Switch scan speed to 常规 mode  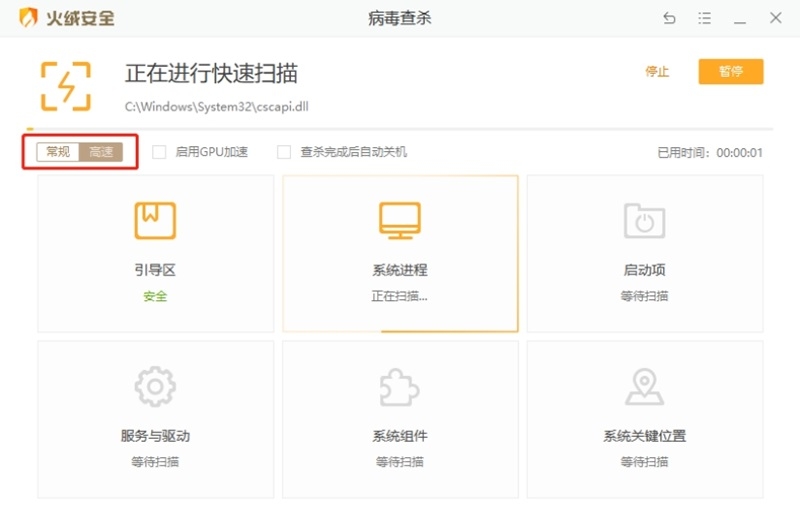pyautogui.click(x=58, y=152)
